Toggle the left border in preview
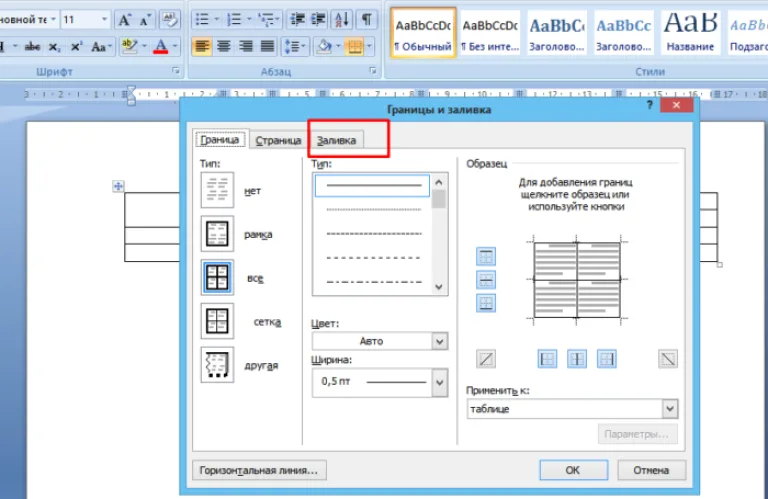 [x=547, y=359]
